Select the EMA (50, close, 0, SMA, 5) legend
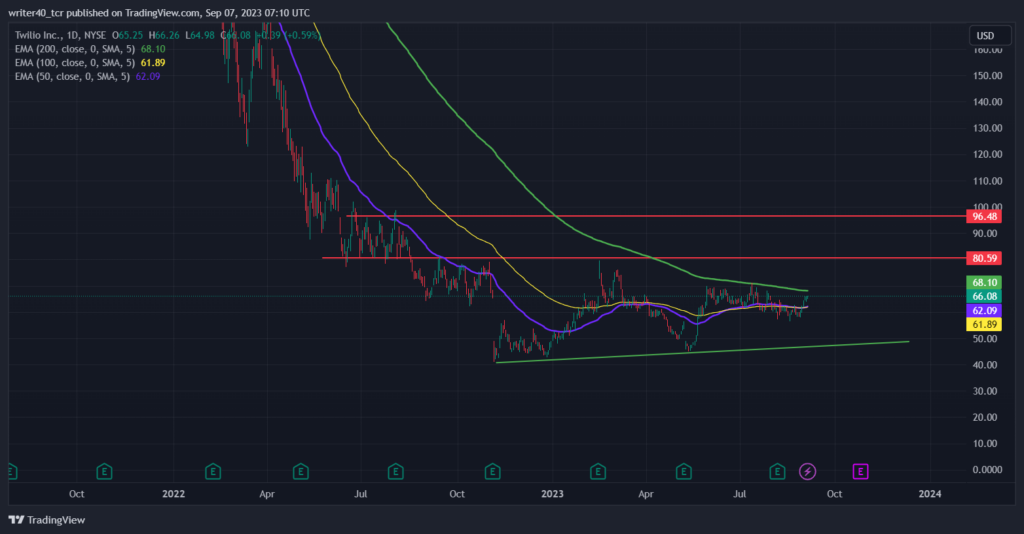Viewport: 1024px width, 534px height. click(72, 76)
